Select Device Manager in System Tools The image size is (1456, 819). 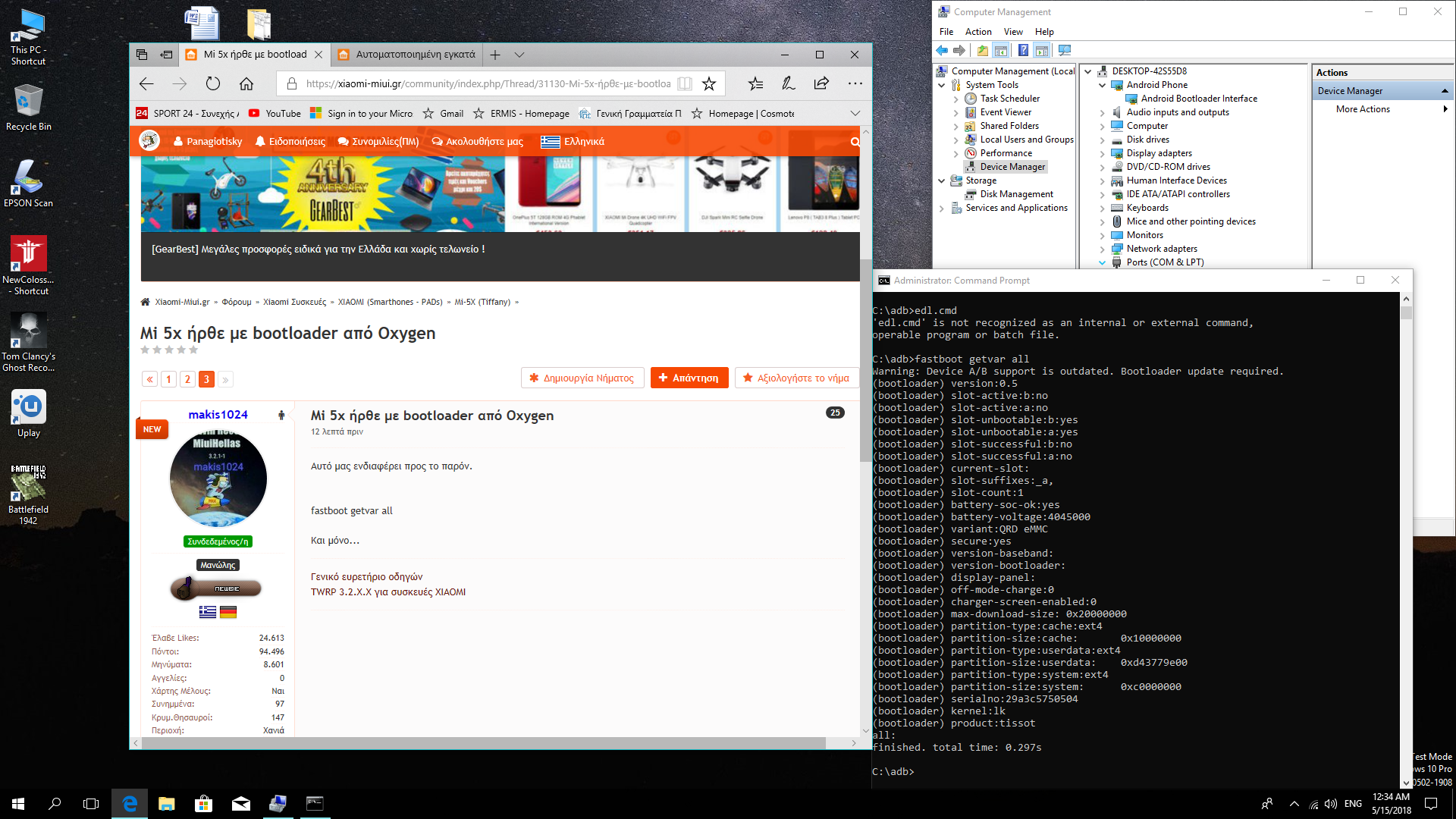(1012, 167)
